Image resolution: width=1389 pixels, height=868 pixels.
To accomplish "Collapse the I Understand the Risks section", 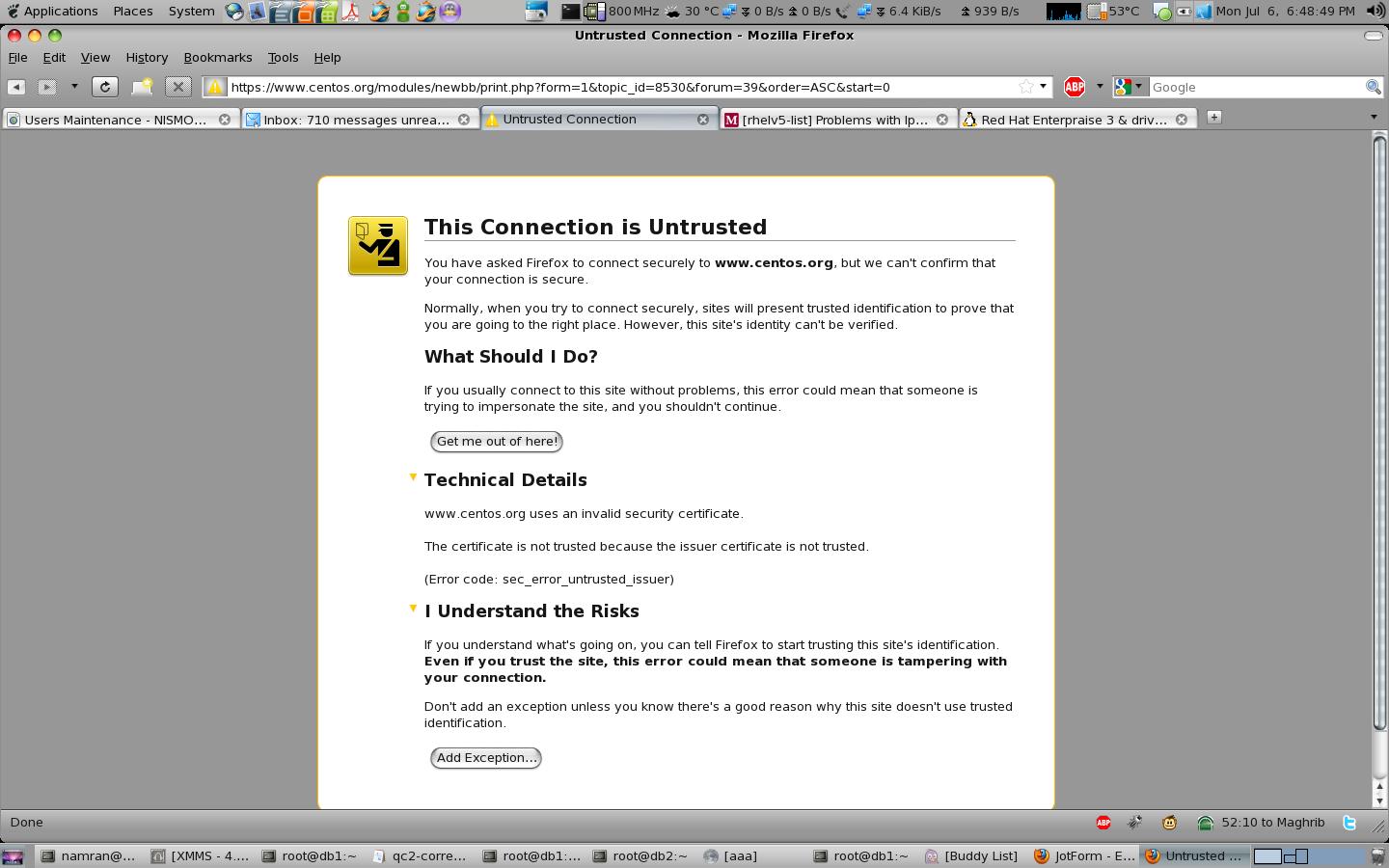I will tap(413, 609).
